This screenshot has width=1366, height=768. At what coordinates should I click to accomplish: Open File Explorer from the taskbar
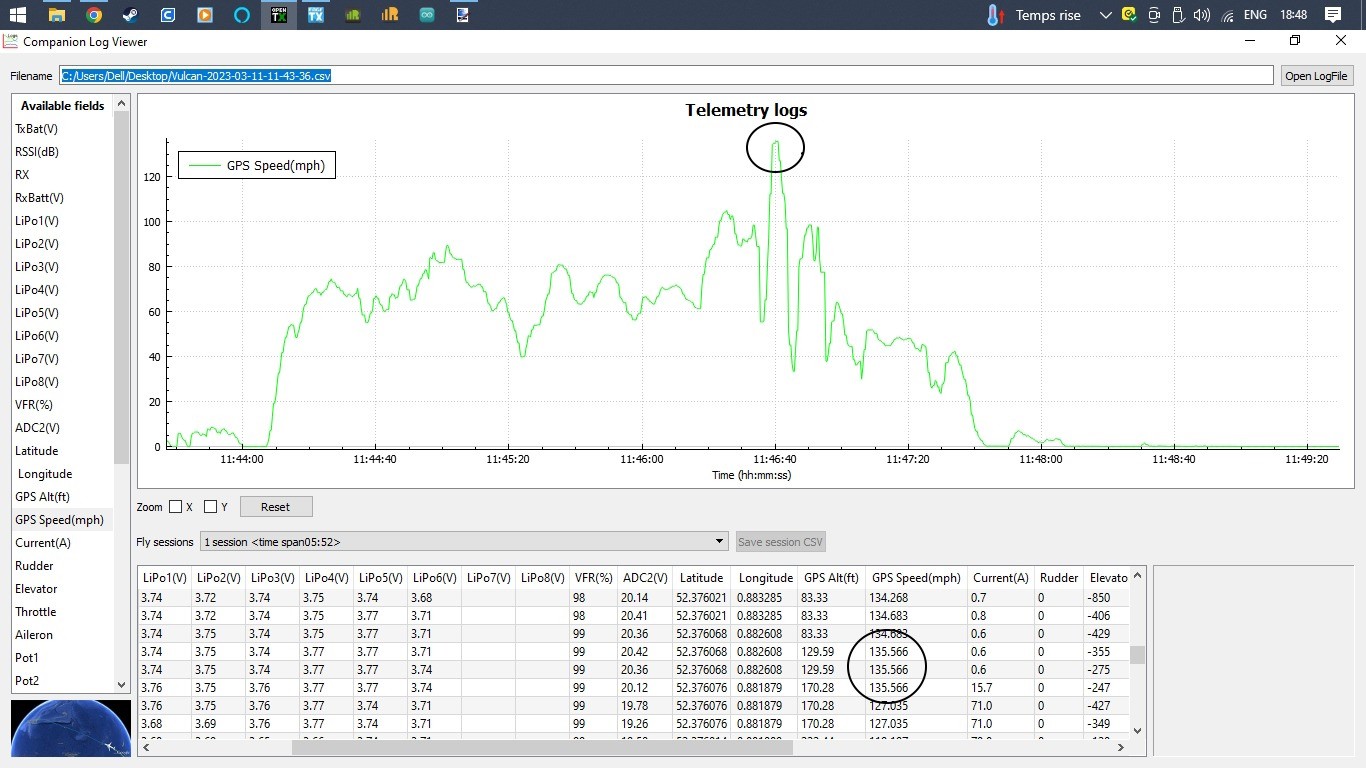click(57, 14)
